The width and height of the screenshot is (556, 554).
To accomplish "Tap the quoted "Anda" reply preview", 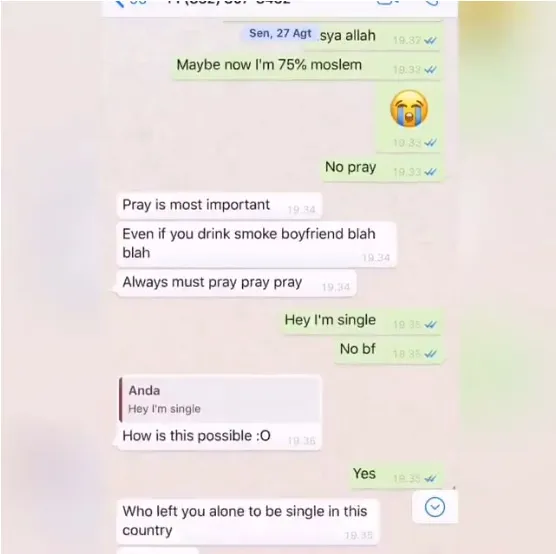I will (x=220, y=400).
